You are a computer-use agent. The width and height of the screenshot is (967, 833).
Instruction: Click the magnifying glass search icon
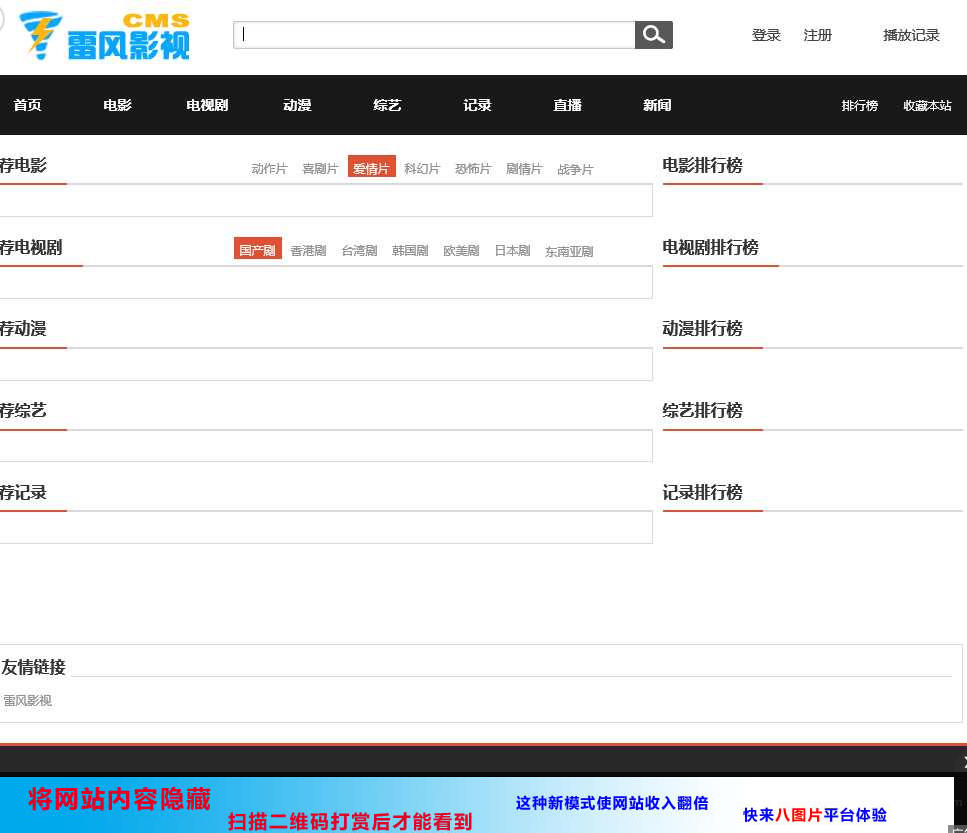pos(653,33)
